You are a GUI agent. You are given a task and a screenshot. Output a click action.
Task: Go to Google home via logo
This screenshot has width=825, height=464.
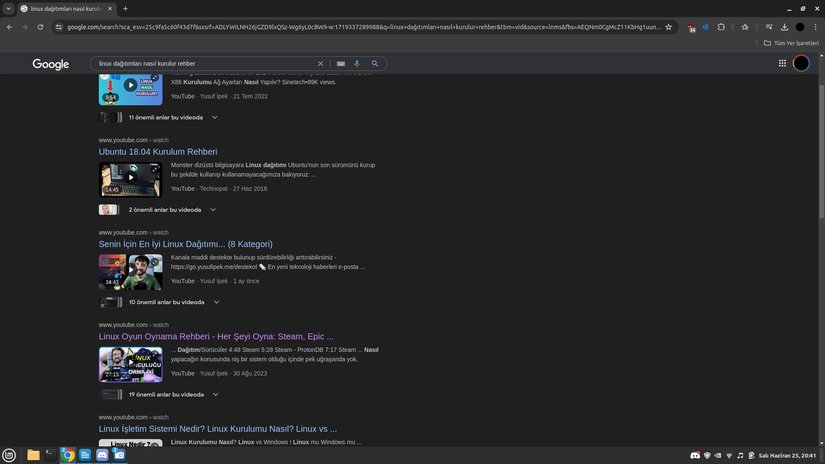pos(51,64)
